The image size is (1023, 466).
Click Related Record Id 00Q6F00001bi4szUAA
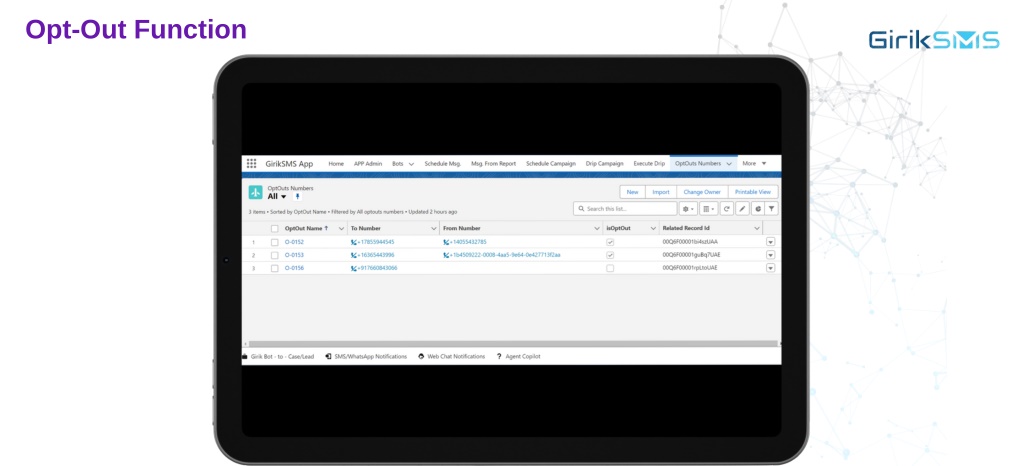(x=690, y=242)
